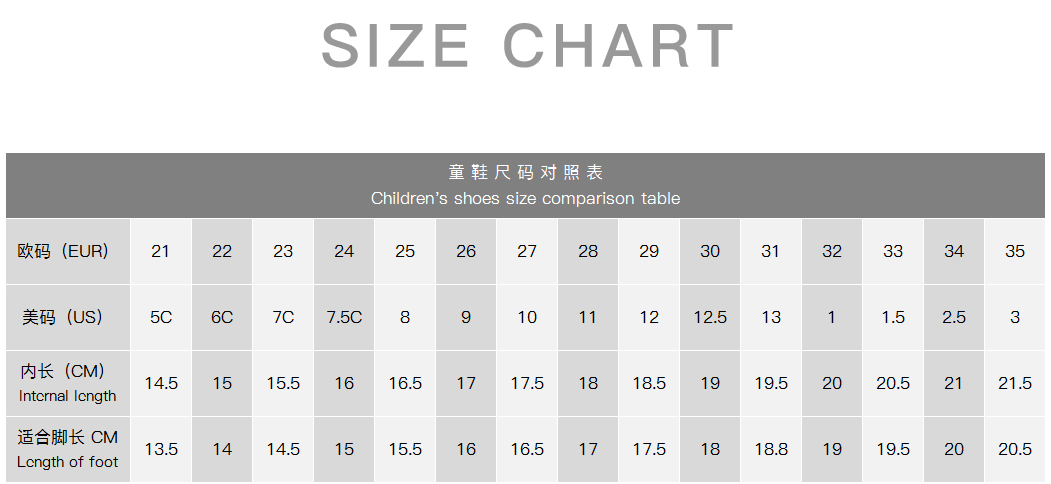Pick EUR size 35 cell

tap(1015, 251)
